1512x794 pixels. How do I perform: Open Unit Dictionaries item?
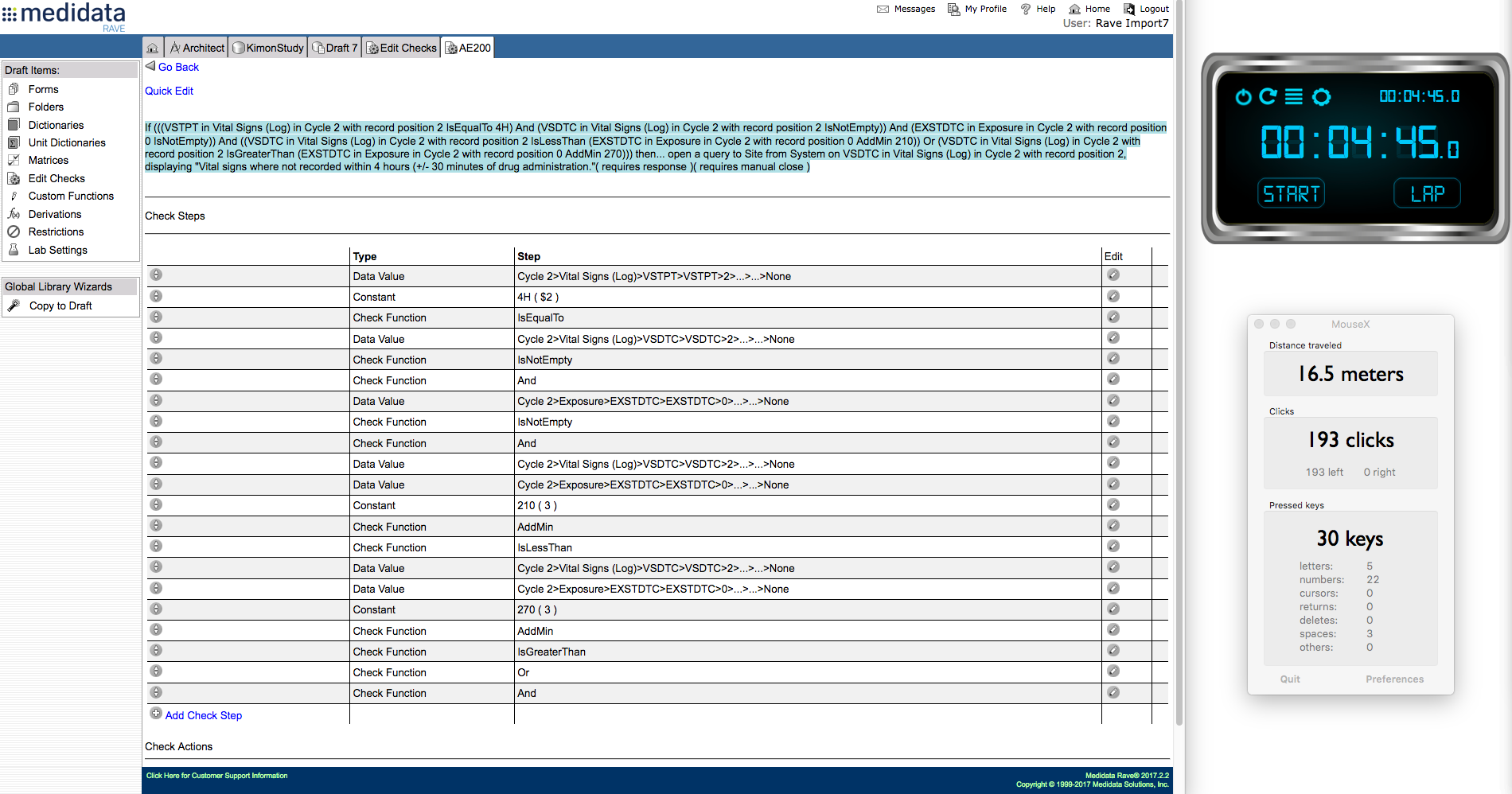67,142
